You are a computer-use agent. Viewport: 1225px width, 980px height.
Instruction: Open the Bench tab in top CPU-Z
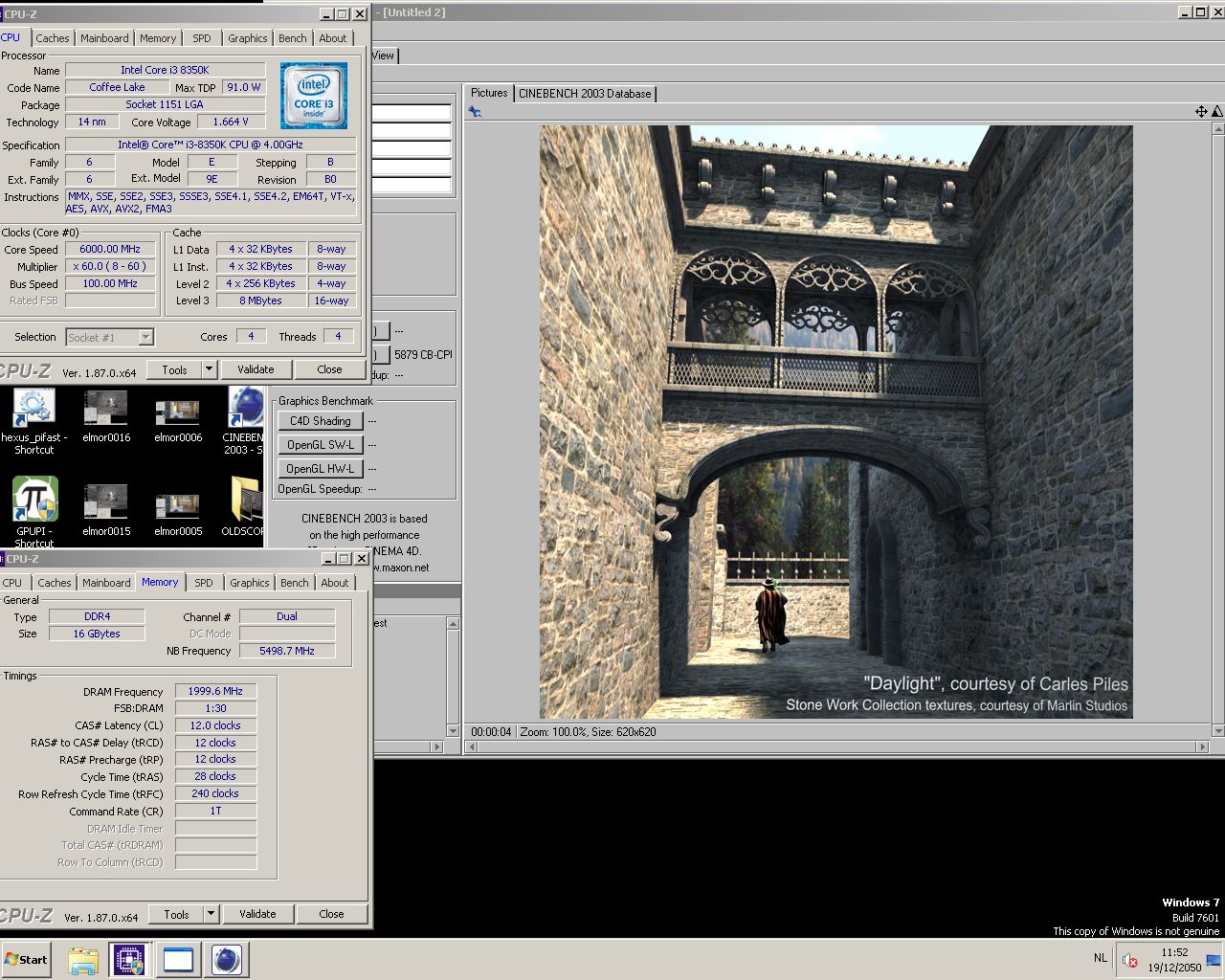coord(293,38)
